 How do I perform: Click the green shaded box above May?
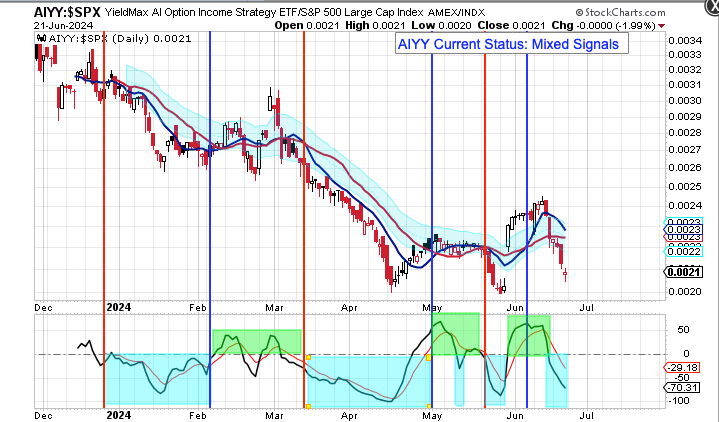(x=455, y=331)
